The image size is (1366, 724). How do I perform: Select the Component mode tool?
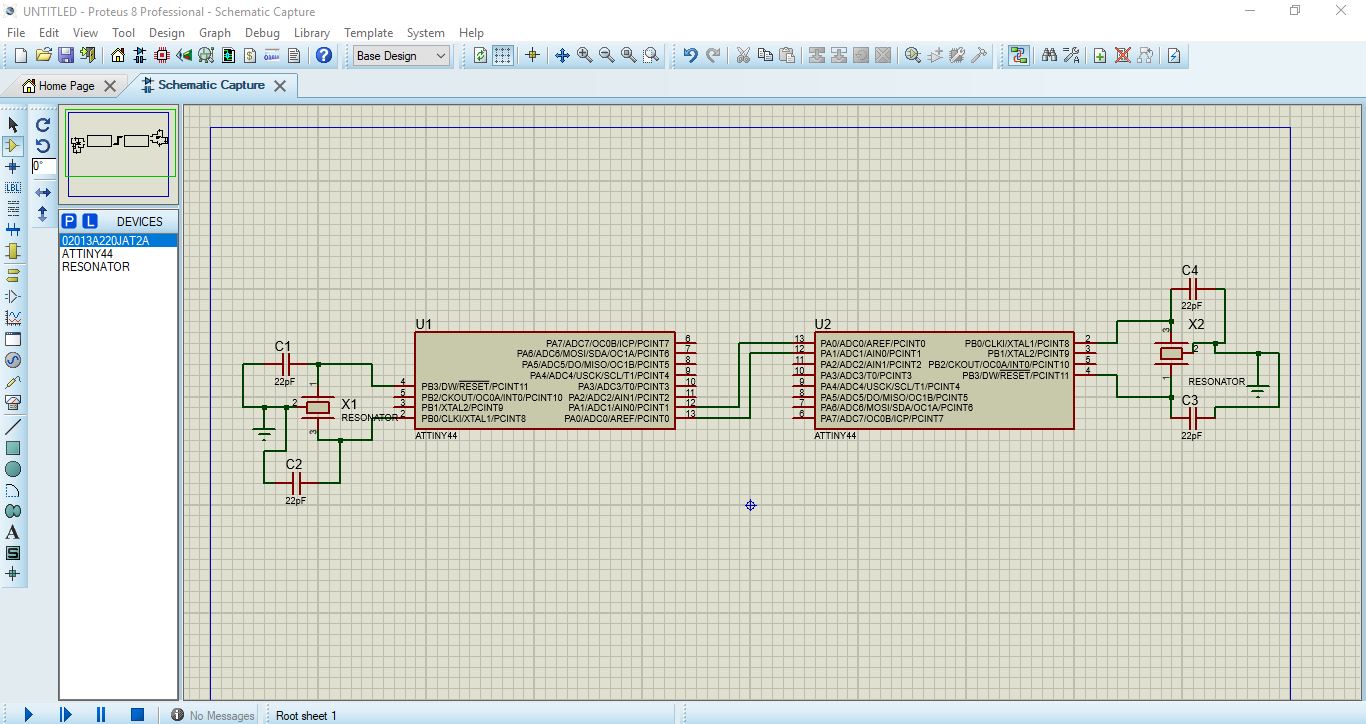[x=13, y=146]
